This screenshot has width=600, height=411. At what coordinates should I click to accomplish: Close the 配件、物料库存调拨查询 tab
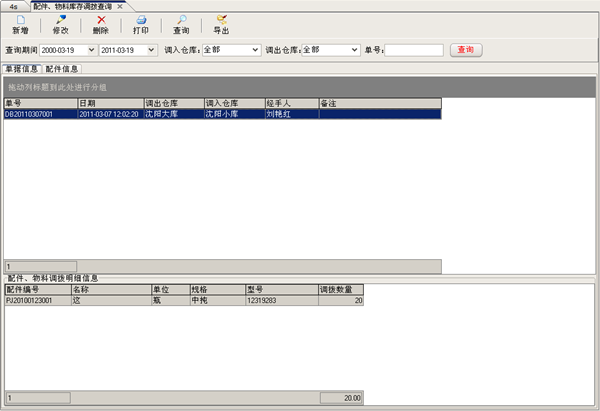(x=120, y=6)
